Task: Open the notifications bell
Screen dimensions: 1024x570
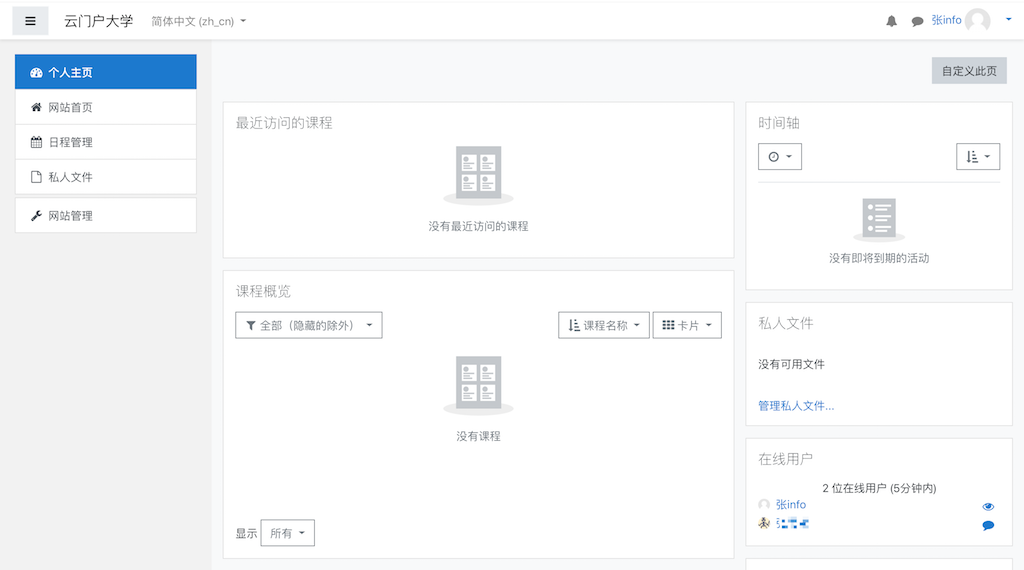Action: 891,21
